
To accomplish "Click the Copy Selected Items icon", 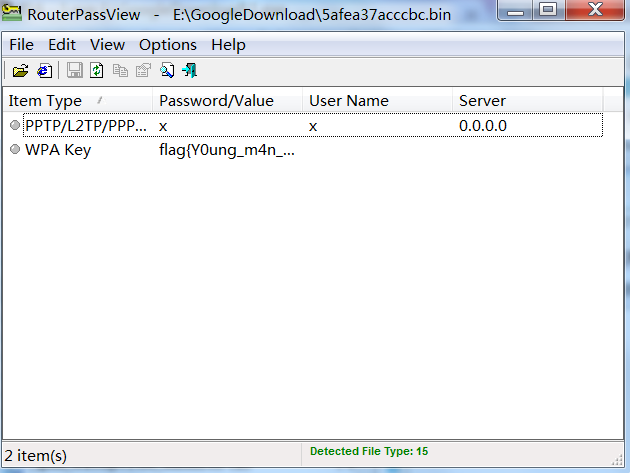I will pos(120,71).
